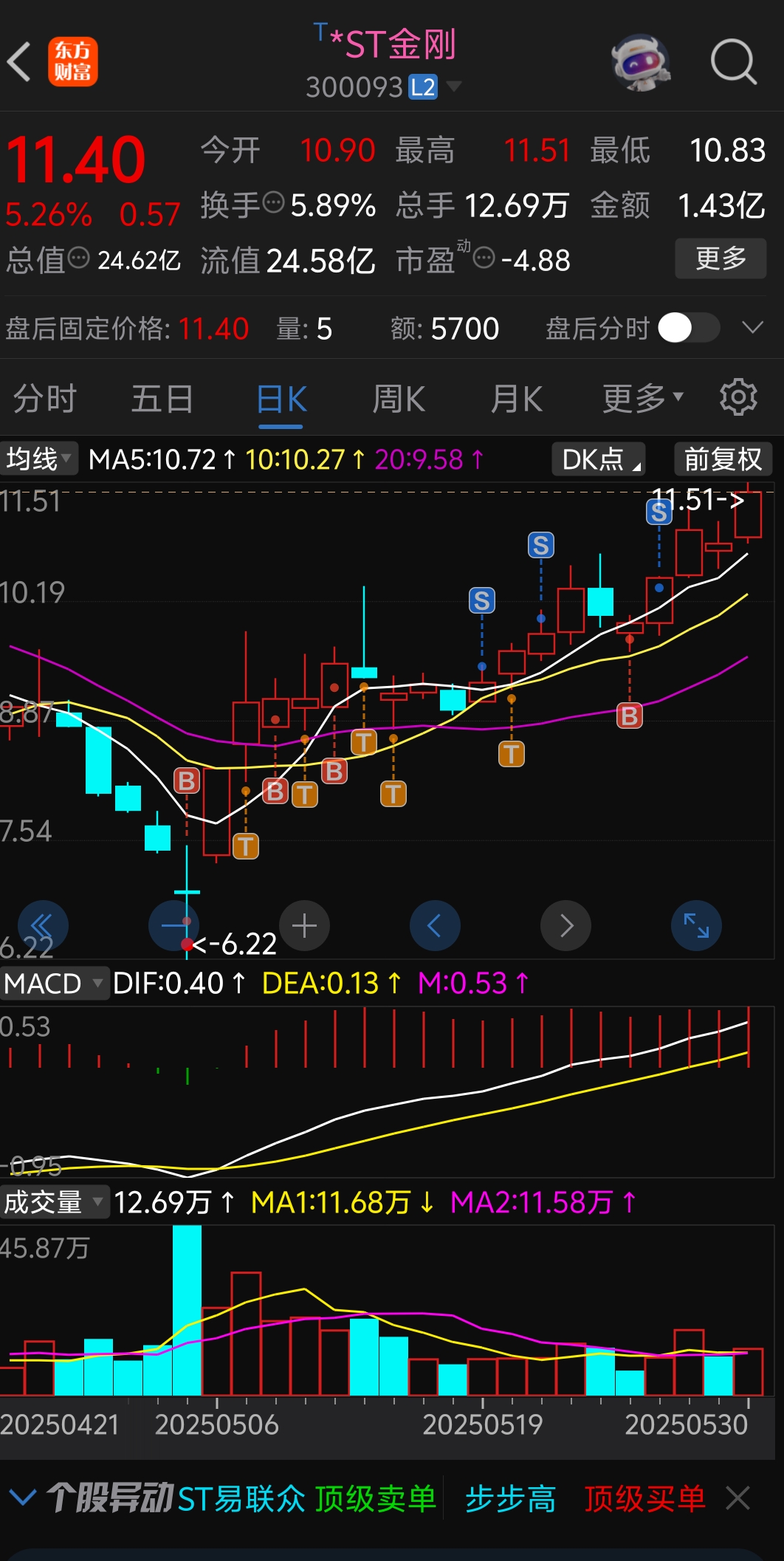The image size is (784, 1561).
Task: Open the 更多 chart period dropdown
Action: [642, 399]
